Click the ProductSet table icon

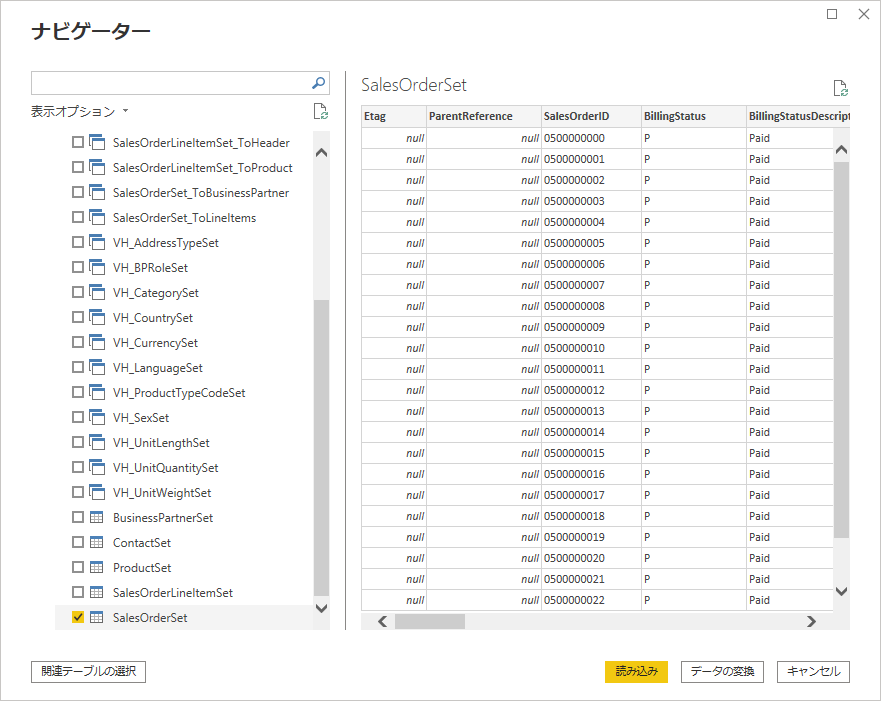(97, 567)
